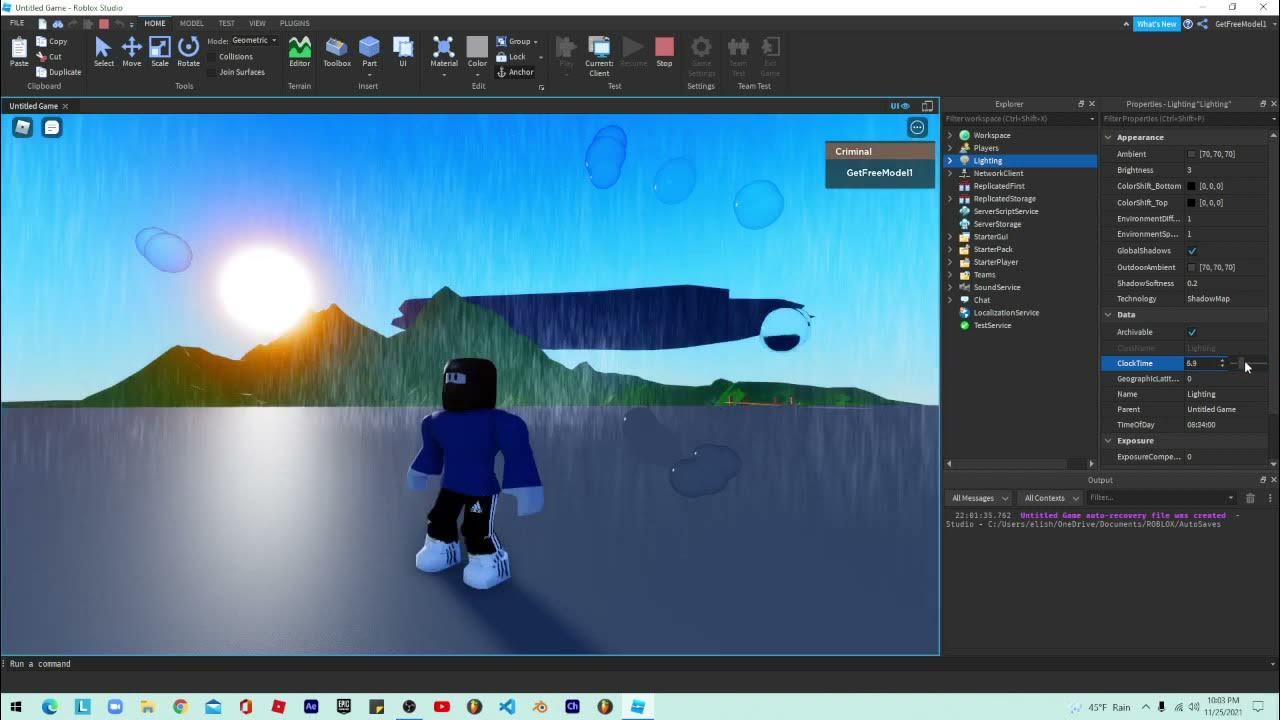Pick the Select tool

(104, 52)
